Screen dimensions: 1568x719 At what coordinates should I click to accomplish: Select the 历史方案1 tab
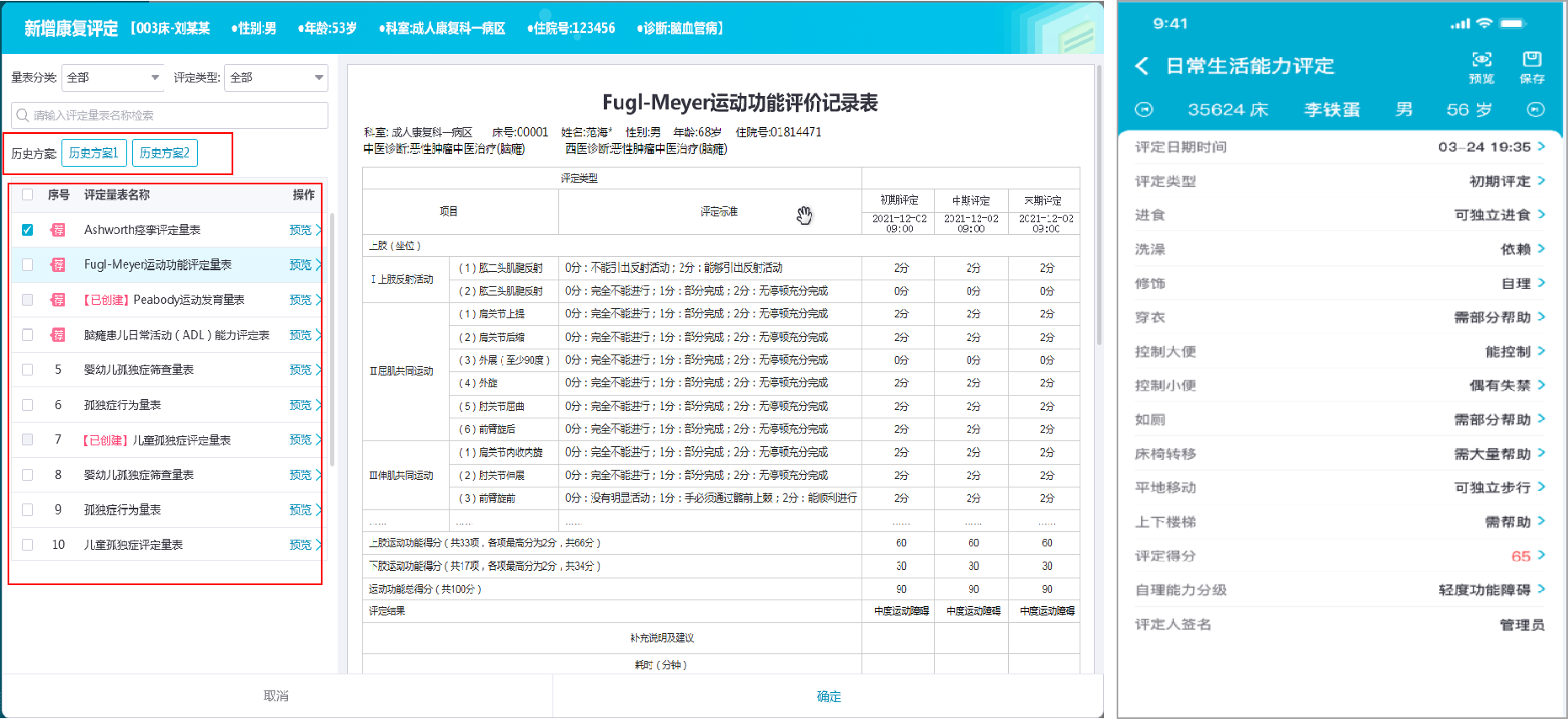(x=94, y=153)
